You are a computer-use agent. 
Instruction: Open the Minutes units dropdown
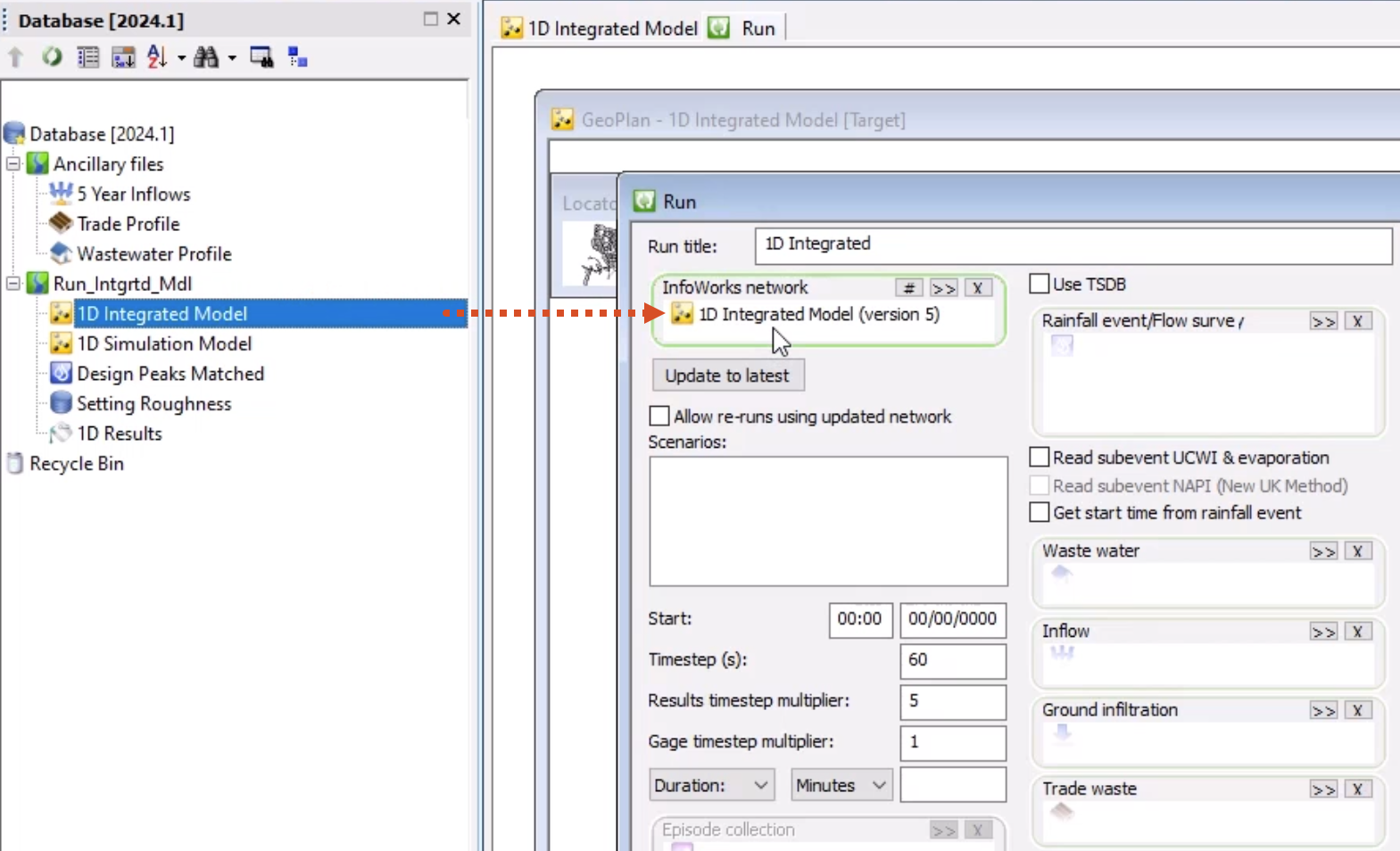coord(841,785)
